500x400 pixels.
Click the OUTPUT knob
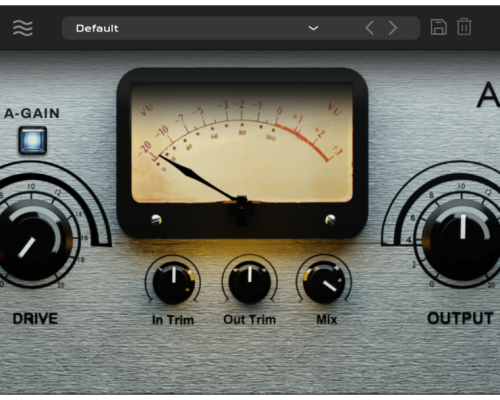(x=463, y=240)
